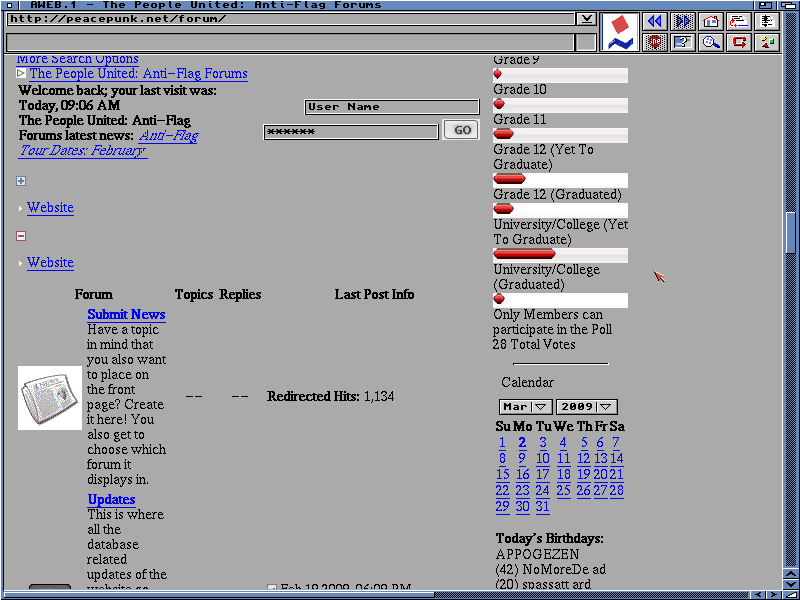Expand the collapsed category plus icon

pyautogui.click(x=21, y=181)
